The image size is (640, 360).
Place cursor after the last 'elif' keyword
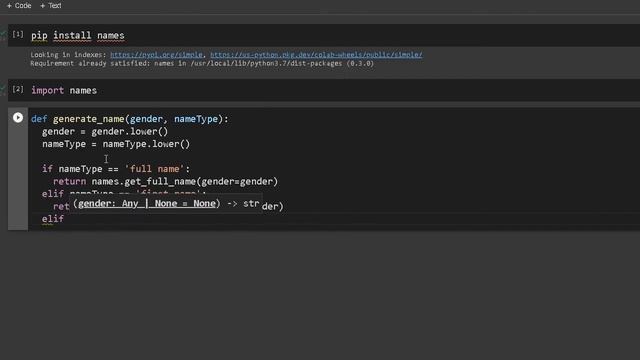pos(64,219)
